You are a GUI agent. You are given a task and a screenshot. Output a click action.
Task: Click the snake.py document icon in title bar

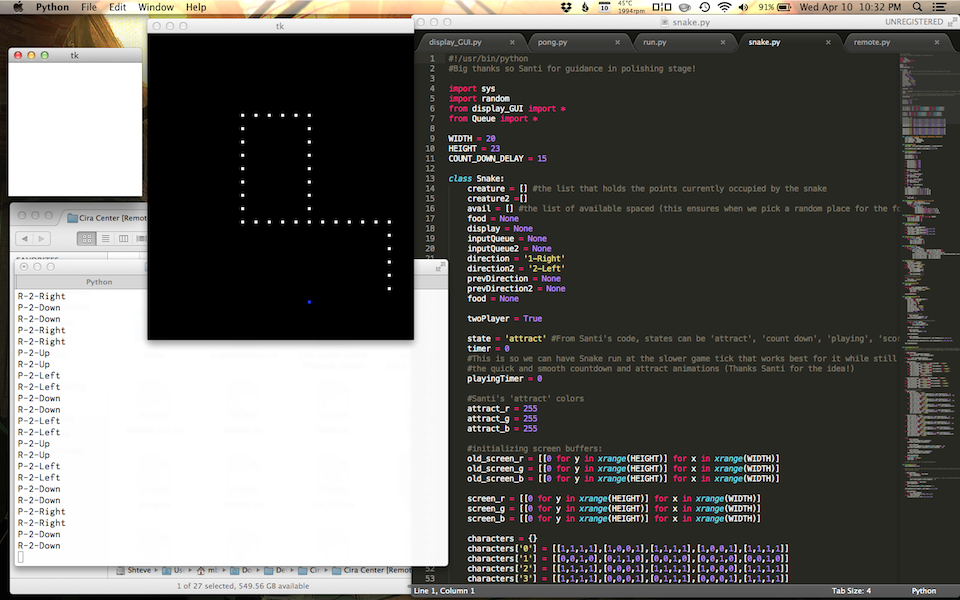665,22
